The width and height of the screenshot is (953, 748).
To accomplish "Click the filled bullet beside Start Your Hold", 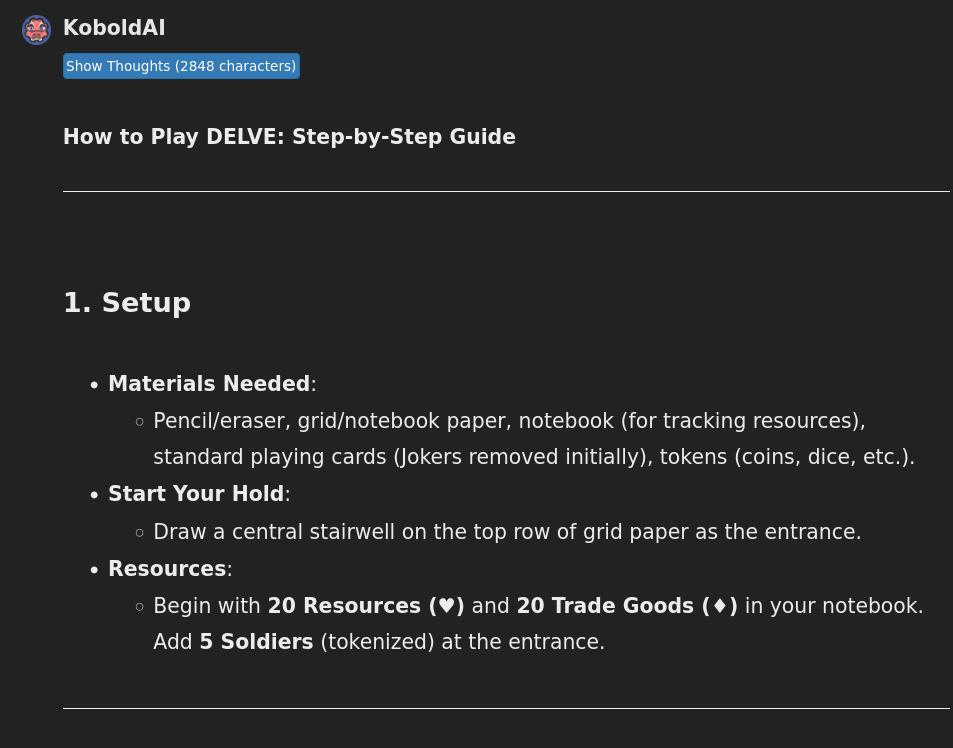I will (x=94, y=495).
